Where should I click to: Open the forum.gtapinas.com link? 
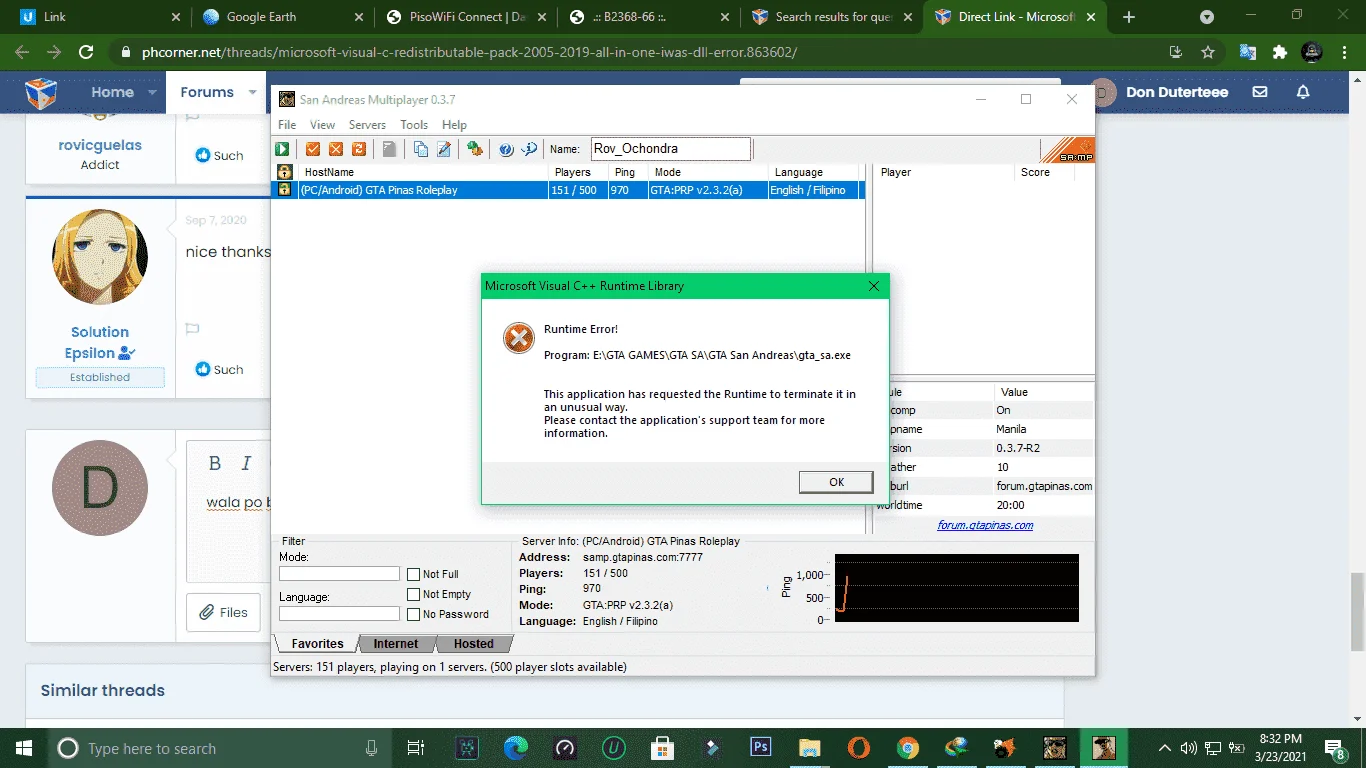(x=985, y=525)
